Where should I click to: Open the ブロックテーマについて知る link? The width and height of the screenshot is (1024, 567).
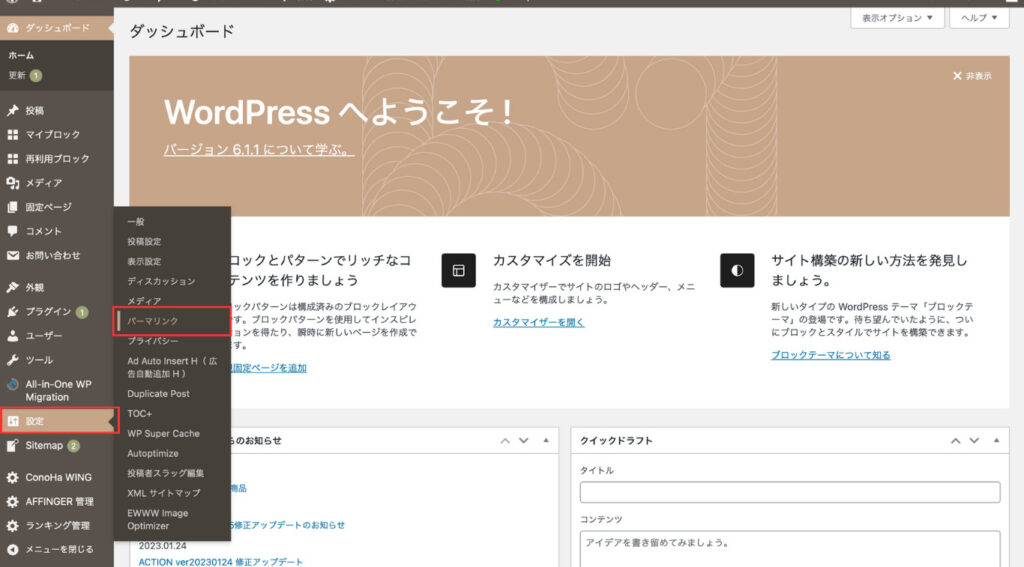(830, 355)
